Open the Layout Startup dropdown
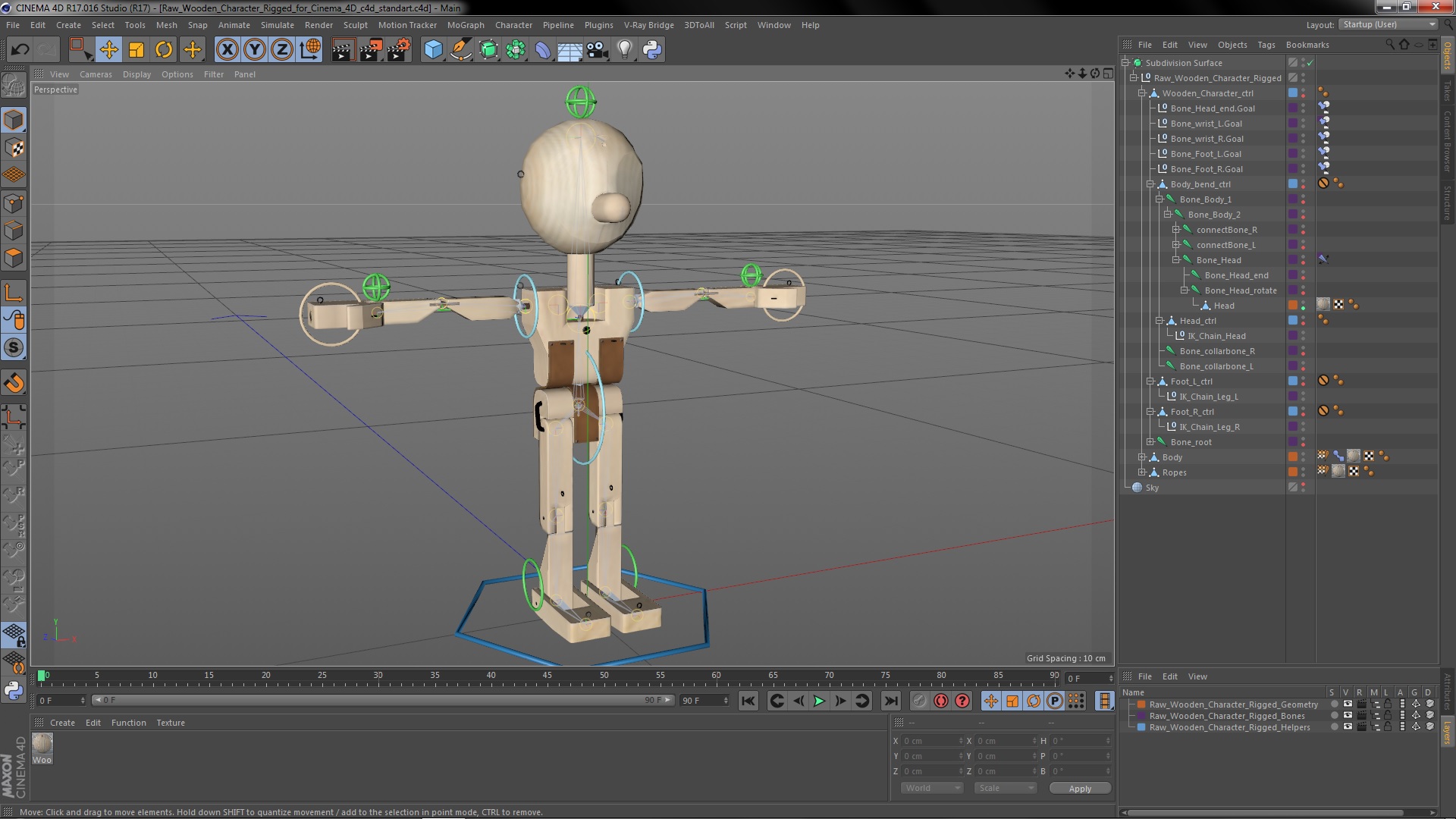Screen dimensions: 1456x819 (1389, 24)
